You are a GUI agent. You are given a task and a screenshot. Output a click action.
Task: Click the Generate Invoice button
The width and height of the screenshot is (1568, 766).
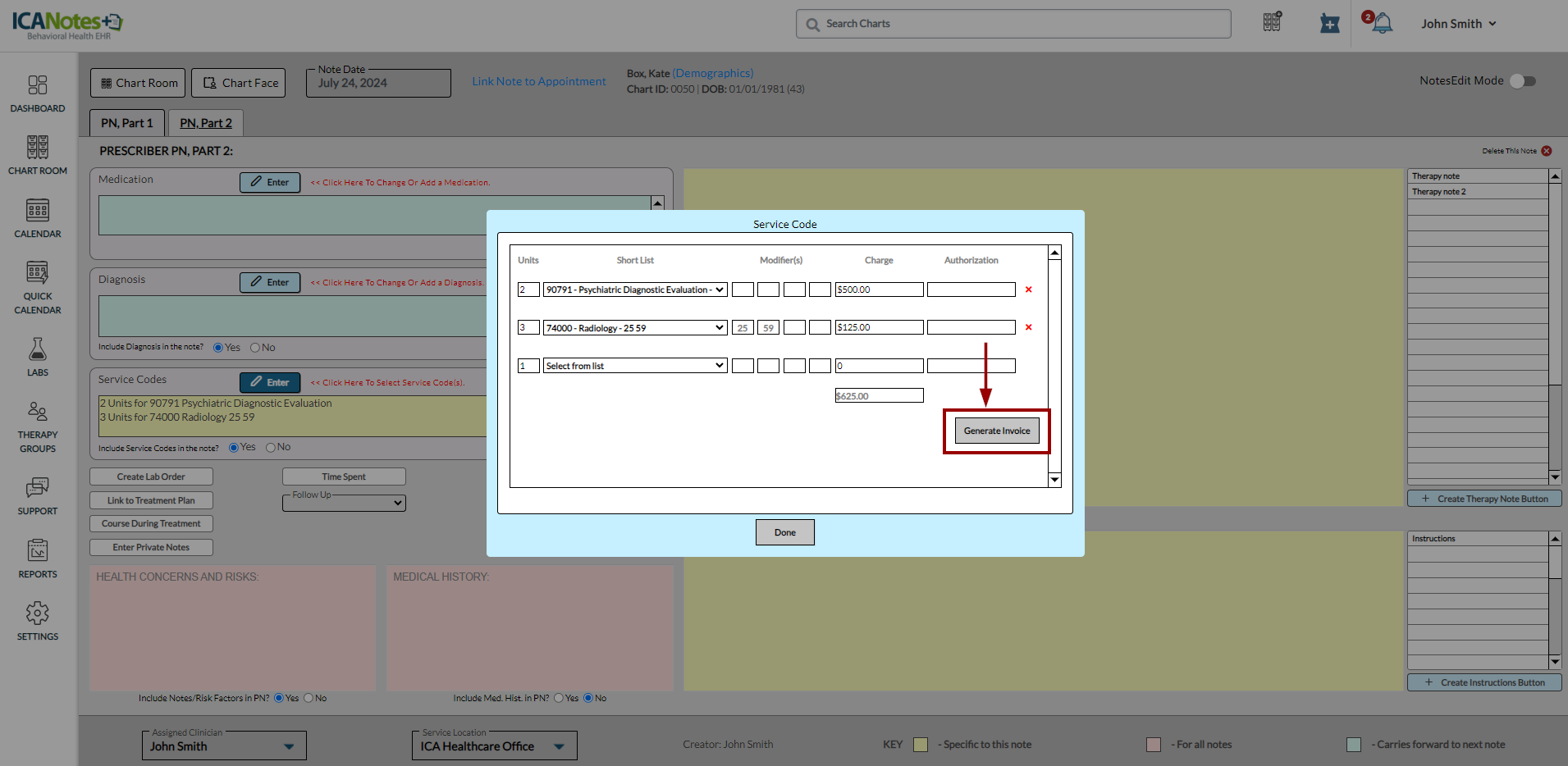coord(996,431)
